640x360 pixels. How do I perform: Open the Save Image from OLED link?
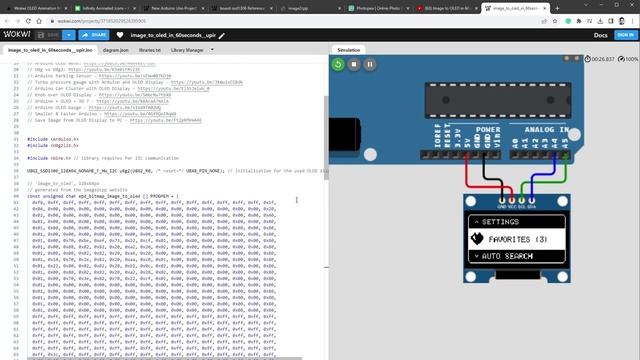(165, 120)
